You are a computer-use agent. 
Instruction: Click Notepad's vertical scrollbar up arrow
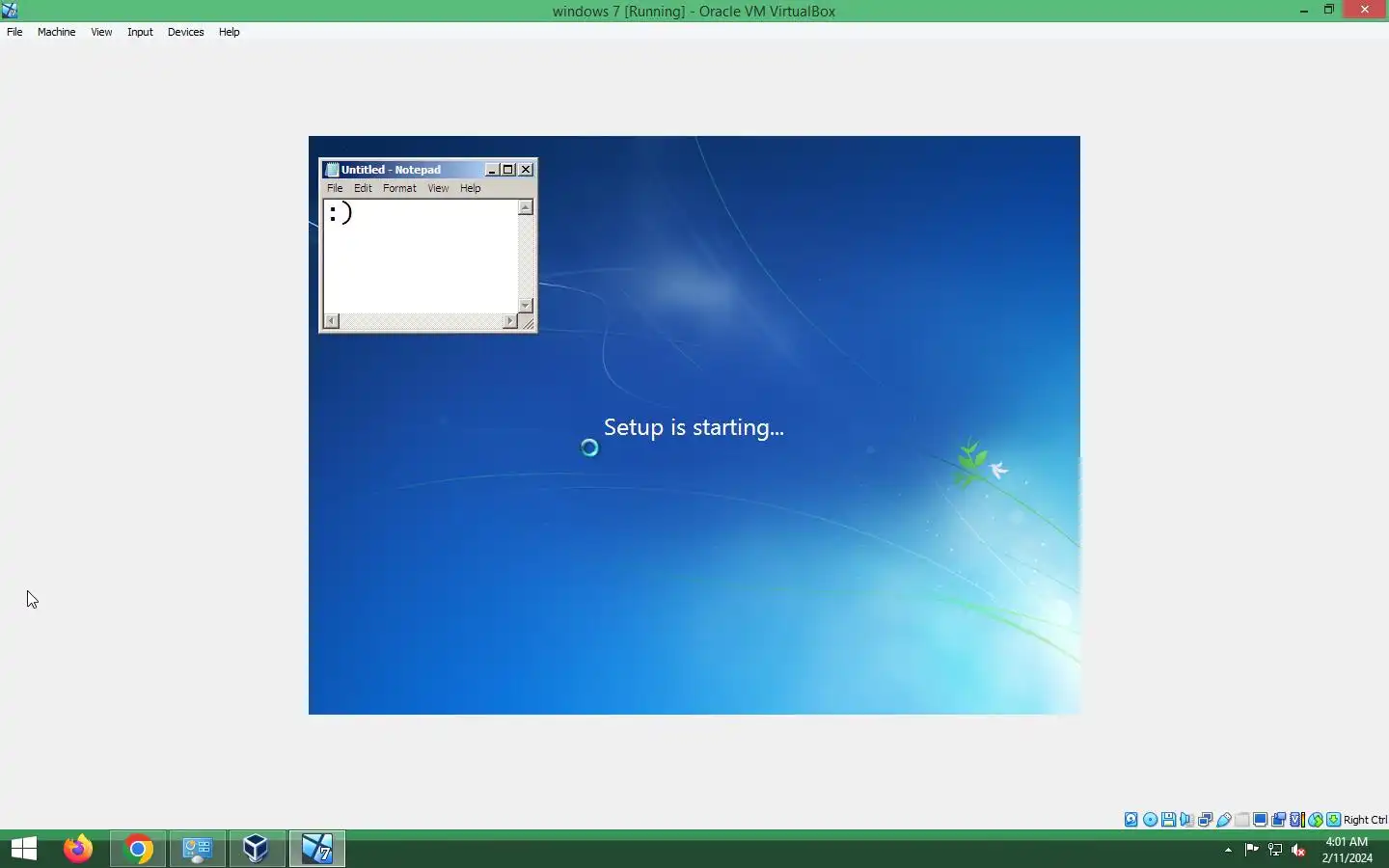click(526, 207)
